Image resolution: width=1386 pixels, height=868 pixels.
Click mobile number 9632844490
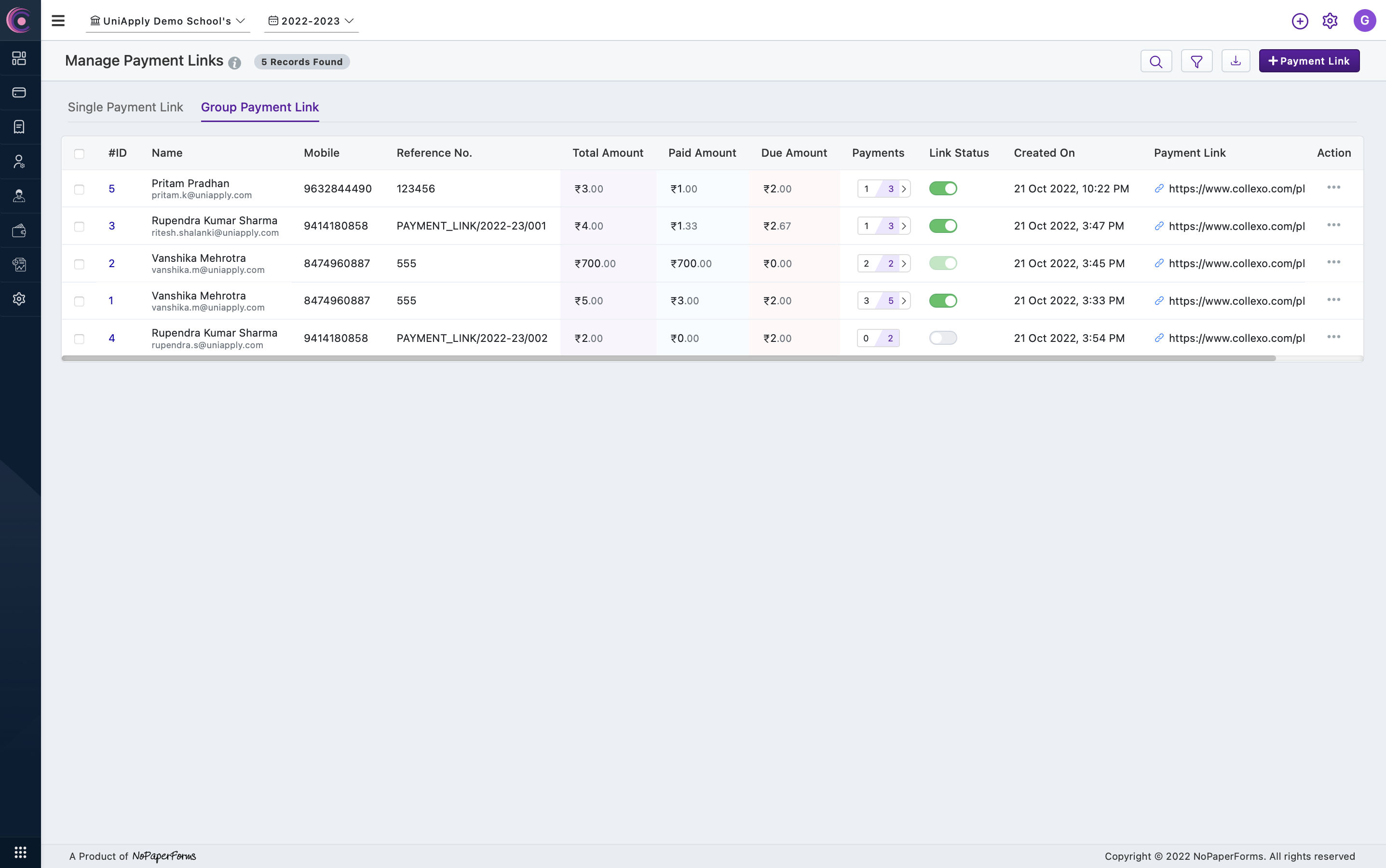(338, 189)
